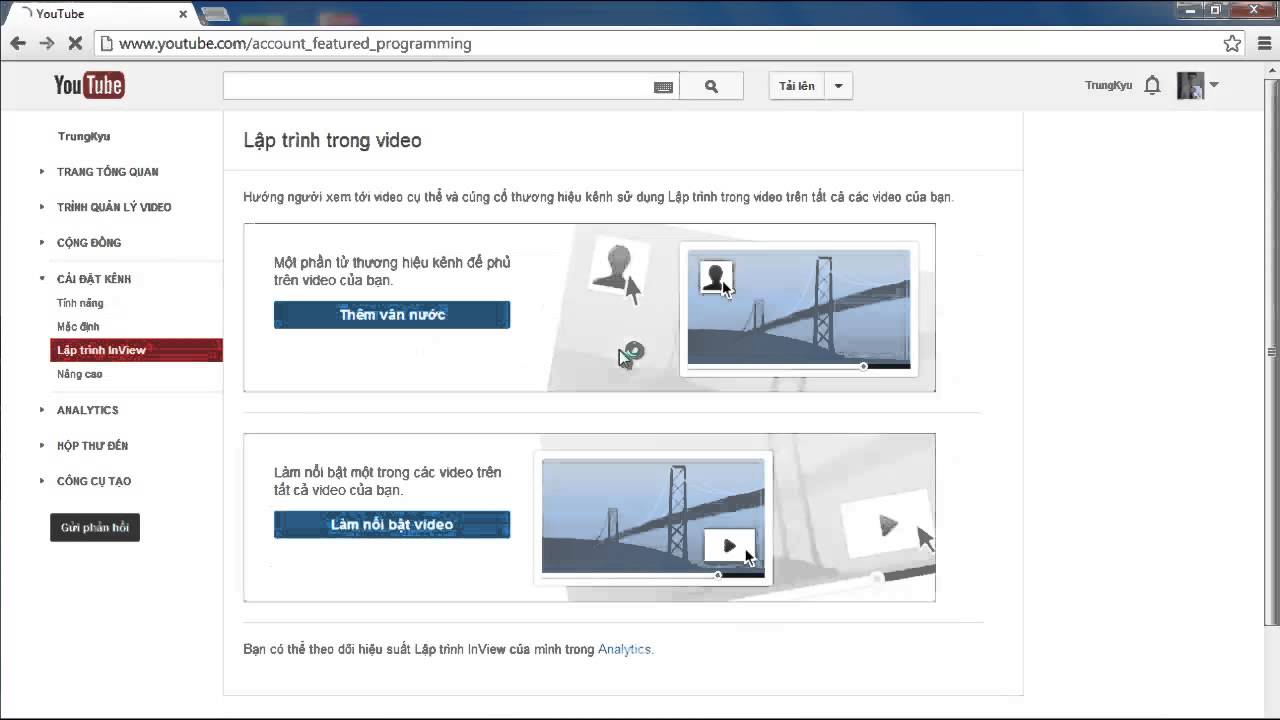Expand the ANALYTICS sidebar section
The height and width of the screenshot is (720, 1280).
click(87, 410)
